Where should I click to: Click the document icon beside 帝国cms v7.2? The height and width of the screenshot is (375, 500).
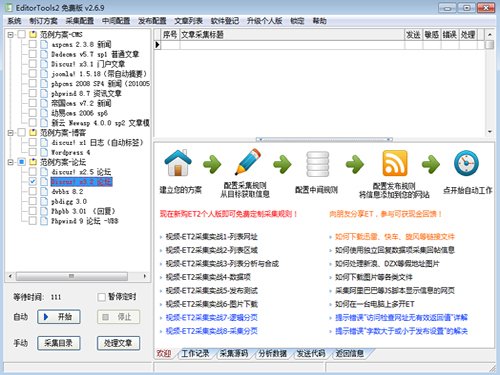click(x=44, y=103)
